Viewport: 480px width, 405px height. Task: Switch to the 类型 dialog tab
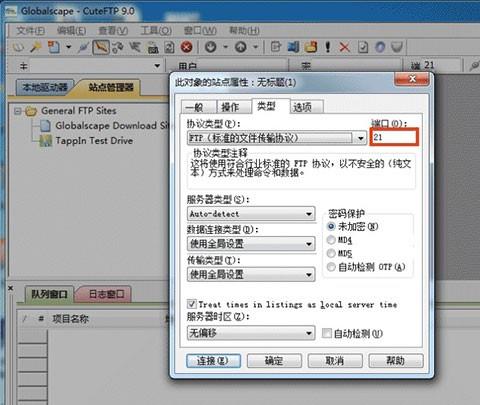click(271, 106)
